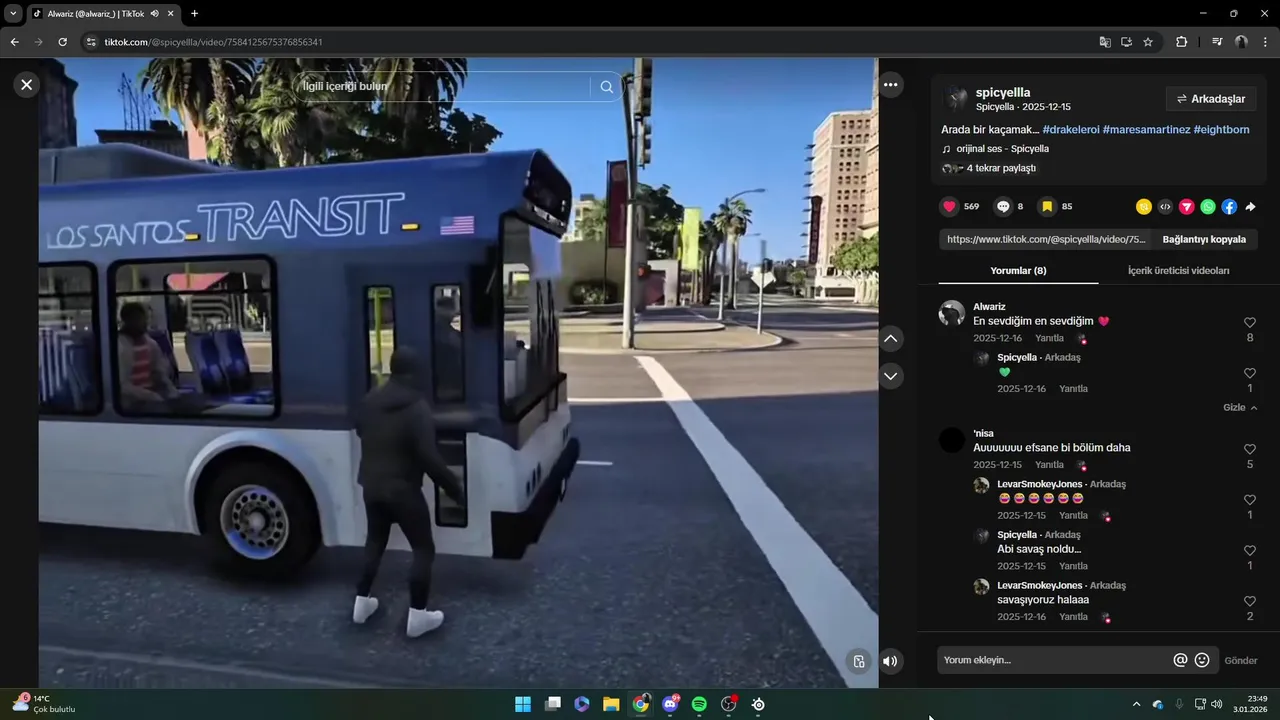1280x720 pixels.
Task: Open the #drakeleroi hashtag
Action: 1071,130
